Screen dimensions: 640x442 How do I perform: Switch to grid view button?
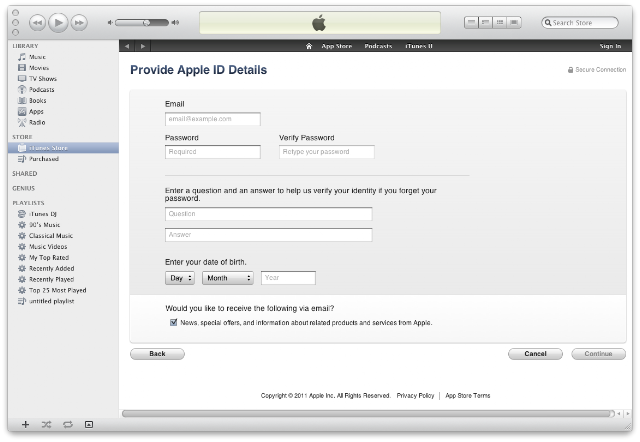click(x=500, y=22)
